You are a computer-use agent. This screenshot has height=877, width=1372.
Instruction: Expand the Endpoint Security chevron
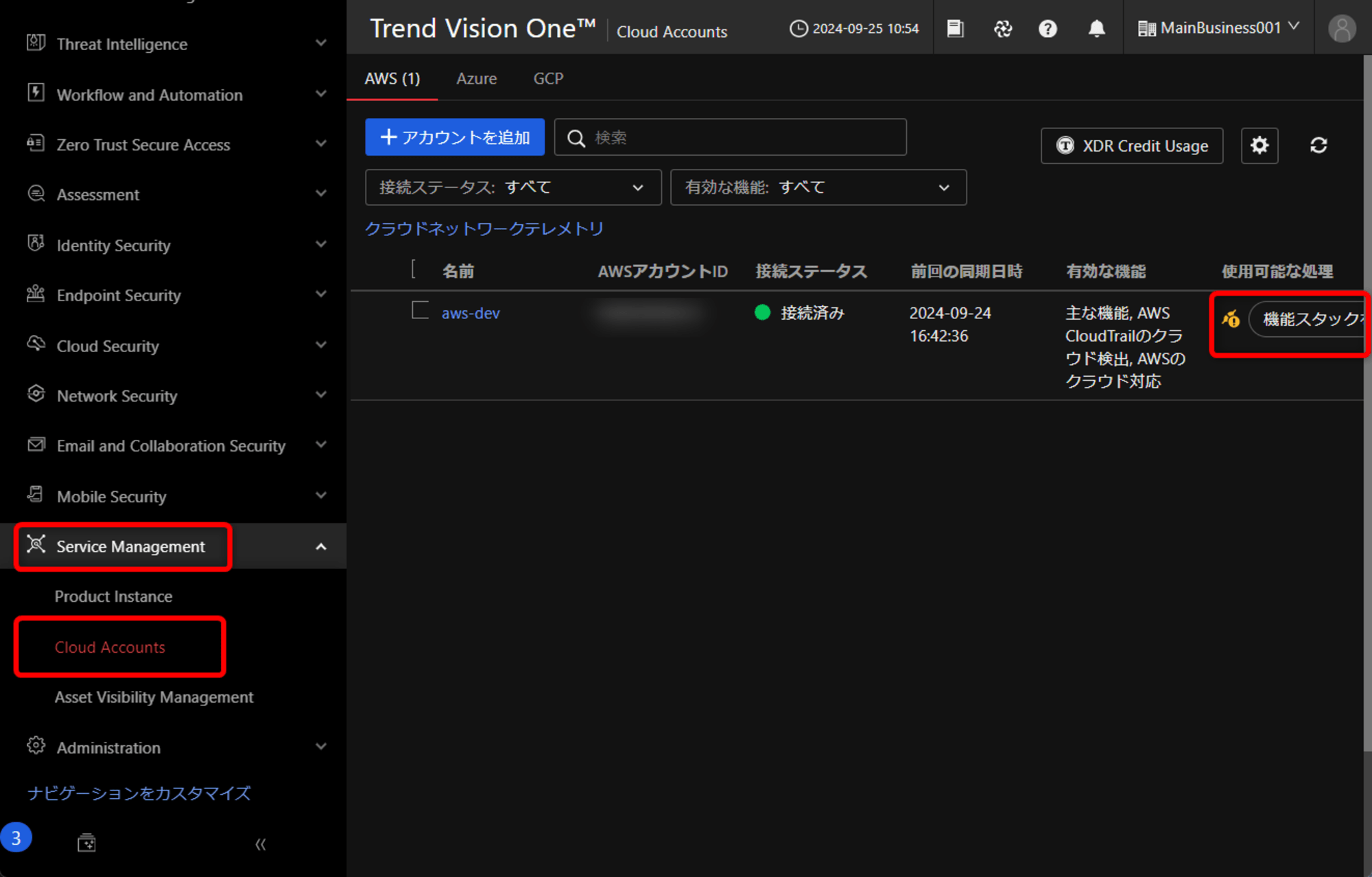coord(320,294)
